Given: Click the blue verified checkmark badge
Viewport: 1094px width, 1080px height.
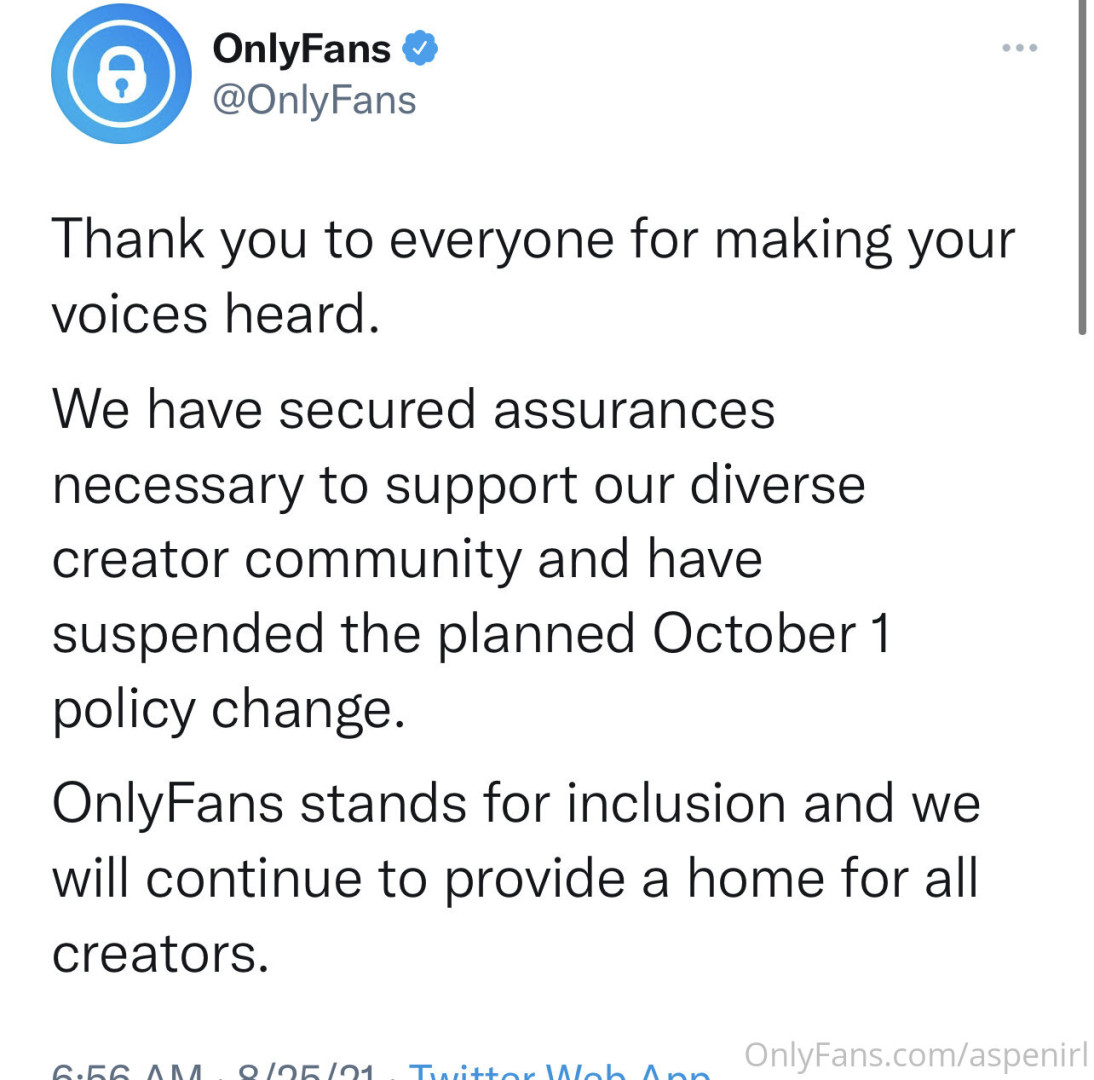Looking at the screenshot, I should [420, 47].
